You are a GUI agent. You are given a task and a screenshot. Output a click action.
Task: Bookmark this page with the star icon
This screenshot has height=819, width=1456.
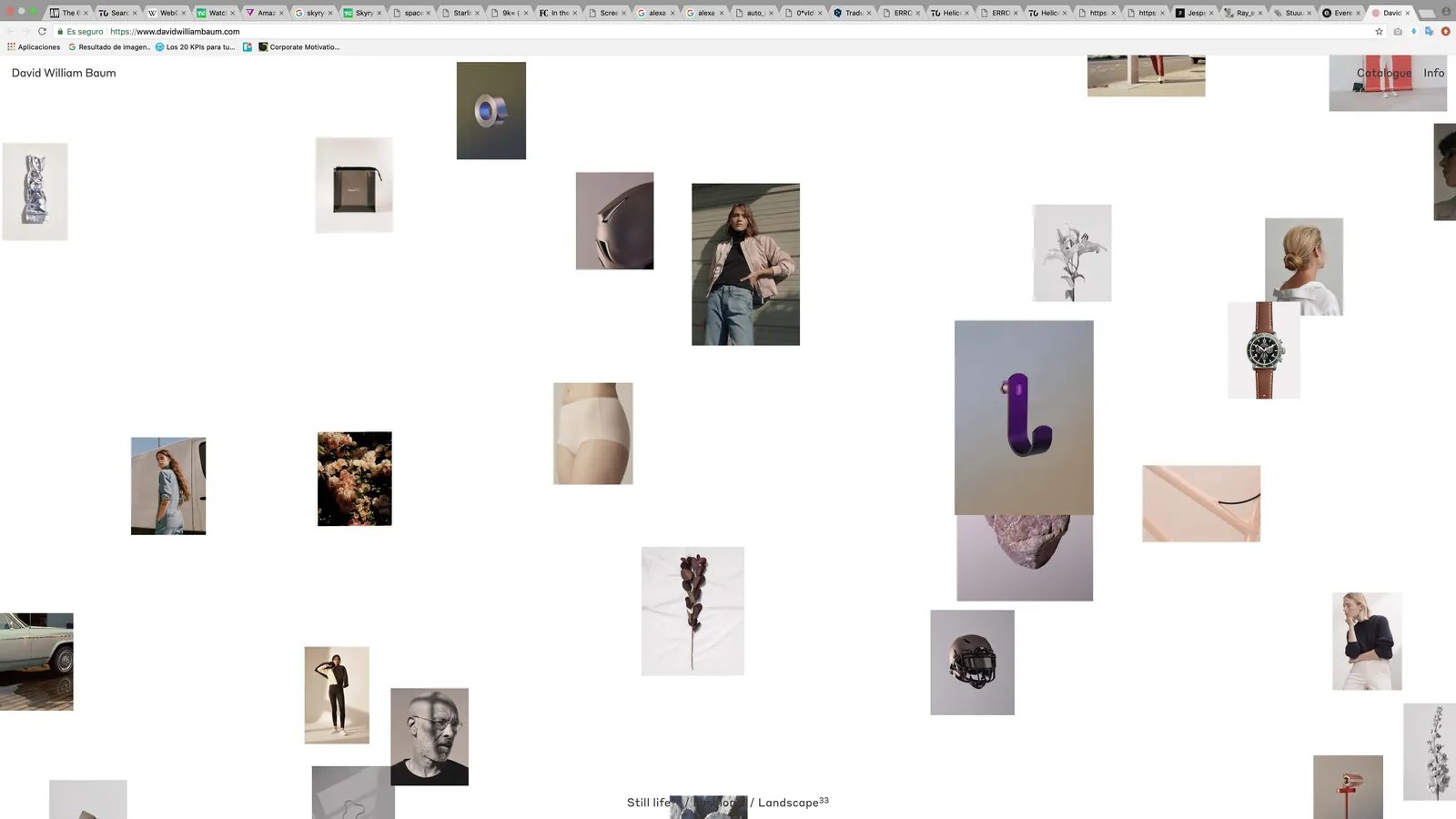[1379, 31]
